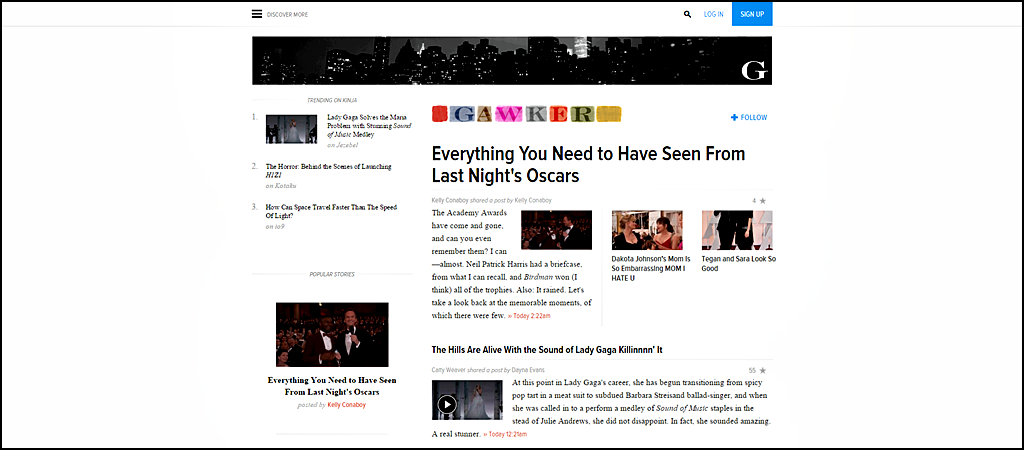Open popular stories Oscars thumbnail
Viewport: 1024px width, 450px height.
(332, 334)
